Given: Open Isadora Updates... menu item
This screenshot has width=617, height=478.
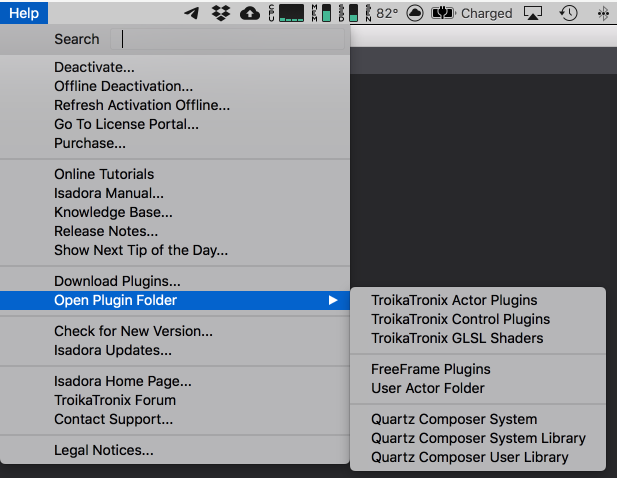Looking at the screenshot, I should (175, 350).
